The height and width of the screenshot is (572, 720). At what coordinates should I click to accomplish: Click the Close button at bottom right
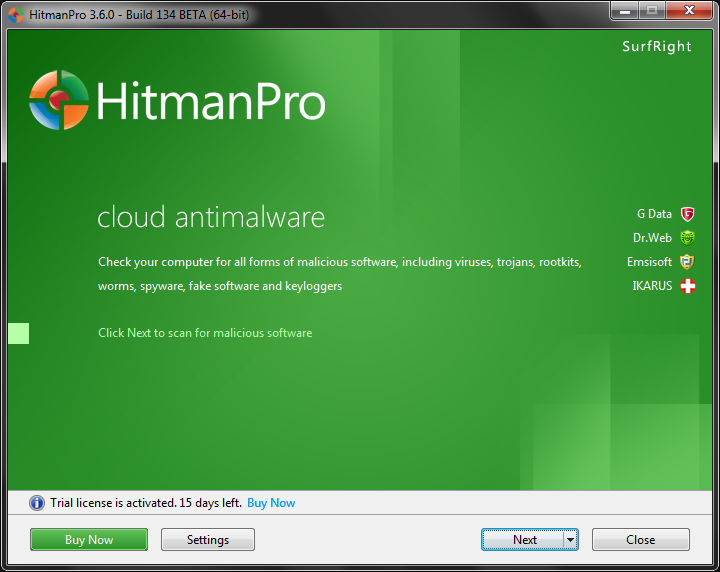641,540
